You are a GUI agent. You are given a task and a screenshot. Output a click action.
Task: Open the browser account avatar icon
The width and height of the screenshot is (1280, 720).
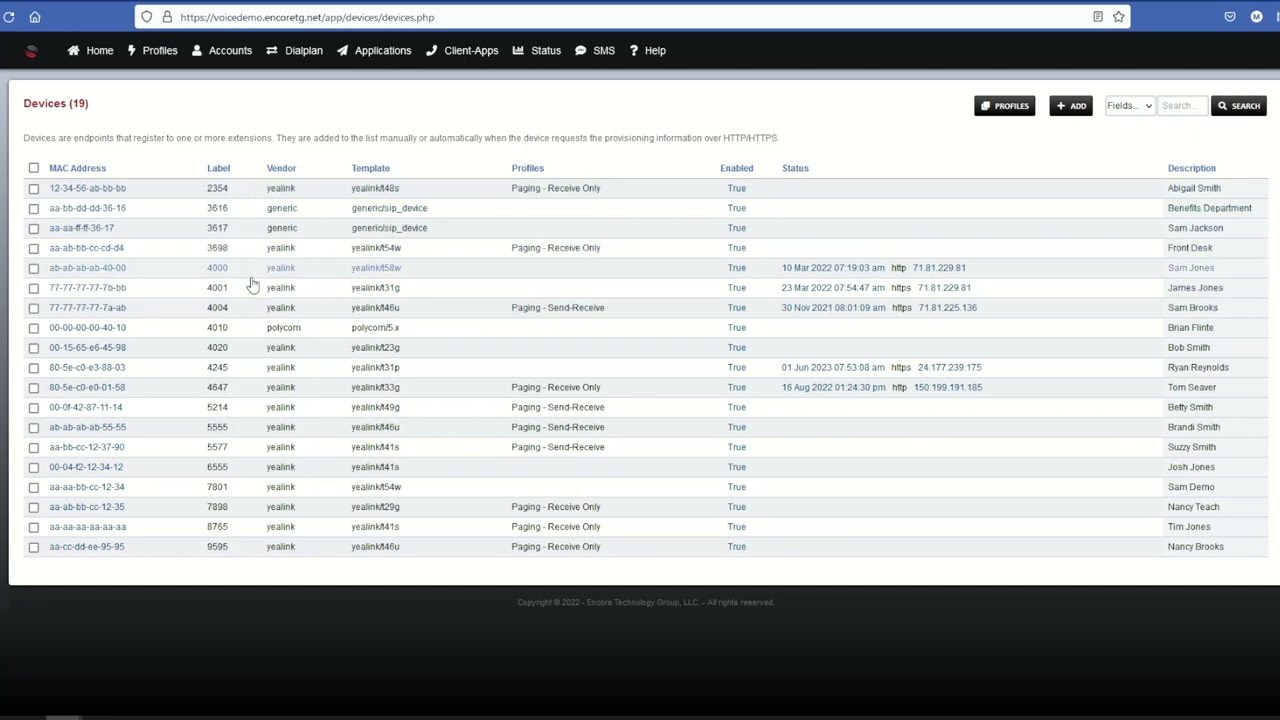pyautogui.click(x=1256, y=17)
